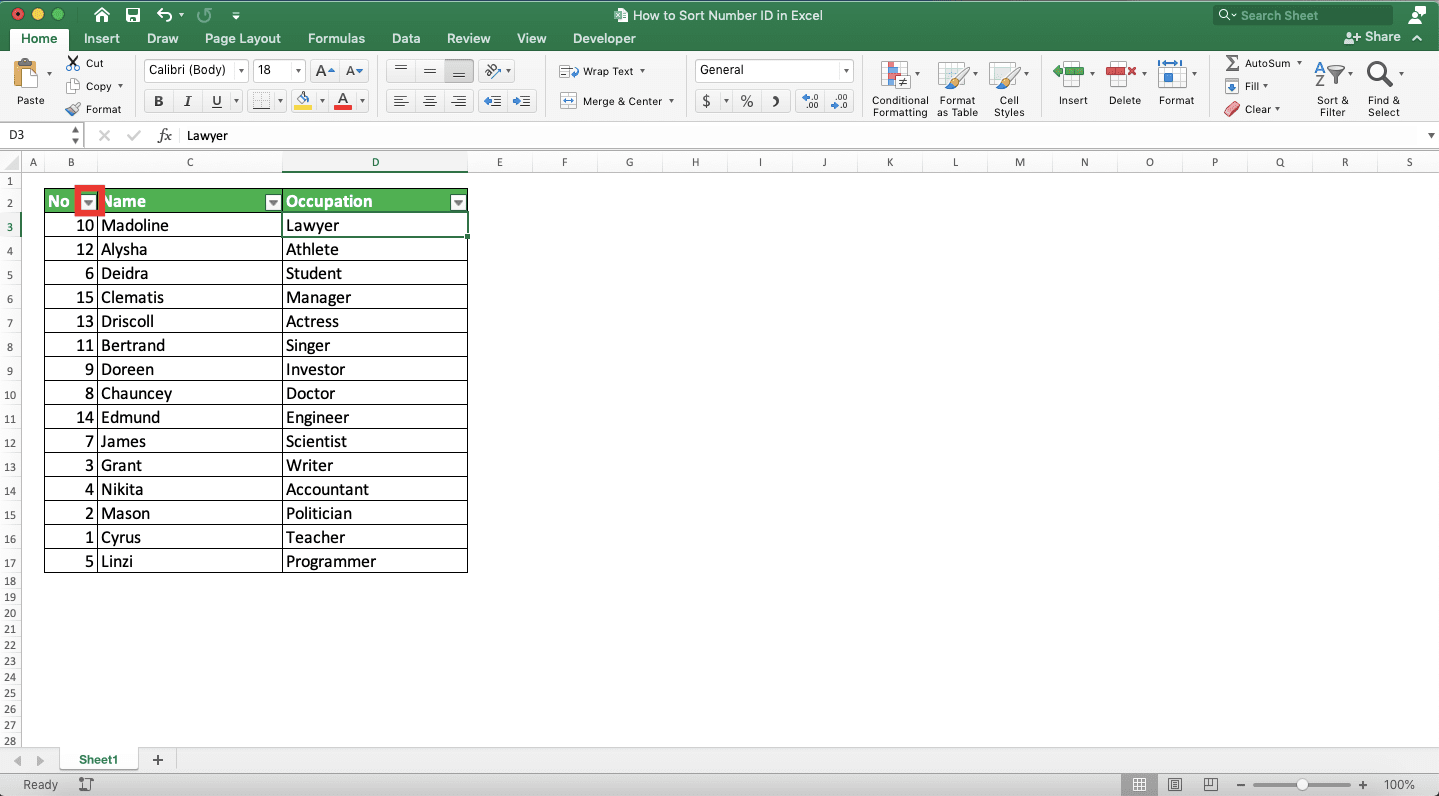
Task: Expand the formula bar
Action: coord(1431,136)
